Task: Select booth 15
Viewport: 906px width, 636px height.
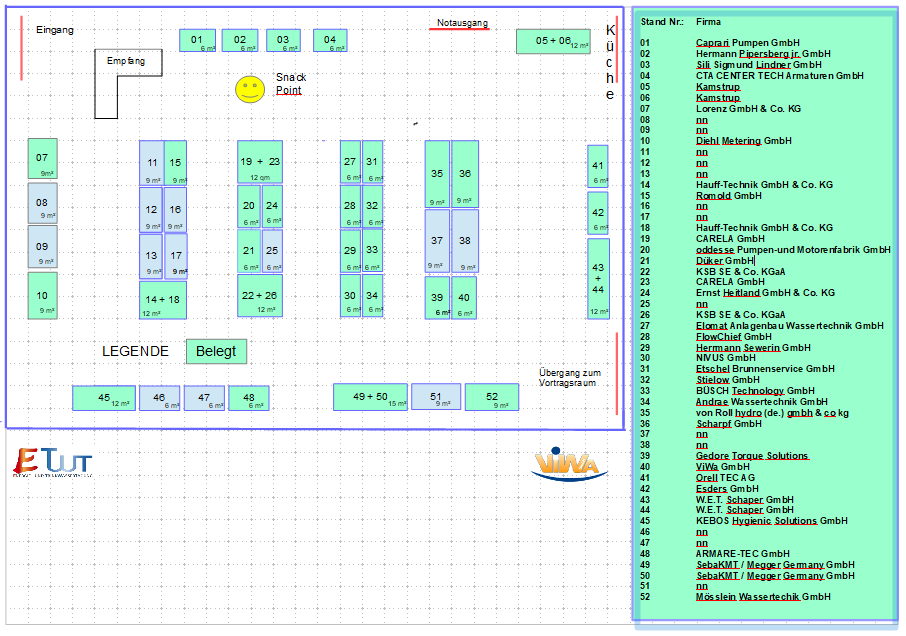Action: [176, 163]
